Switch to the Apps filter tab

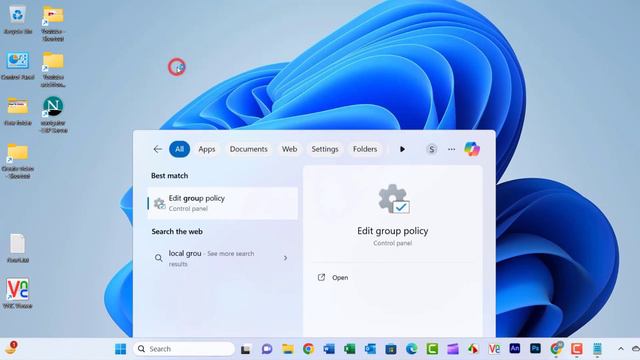[x=207, y=149]
